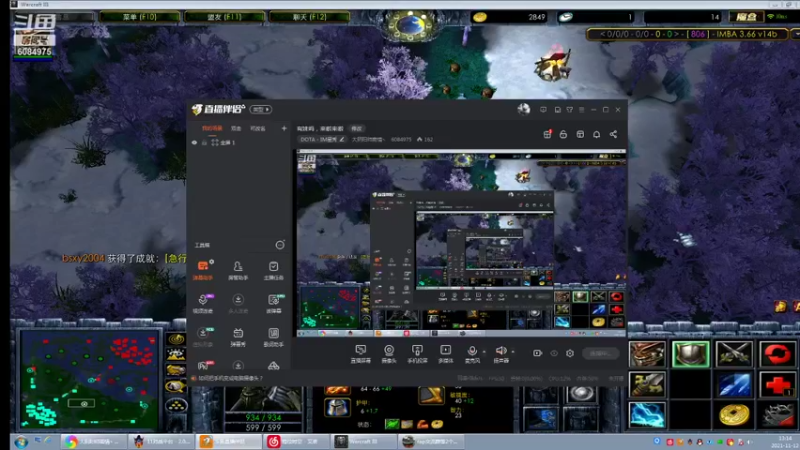The height and width of the screenshot is (450, 800).
Task: Open the toolbox tool showing a triangle icon
Action: [273, 365]
